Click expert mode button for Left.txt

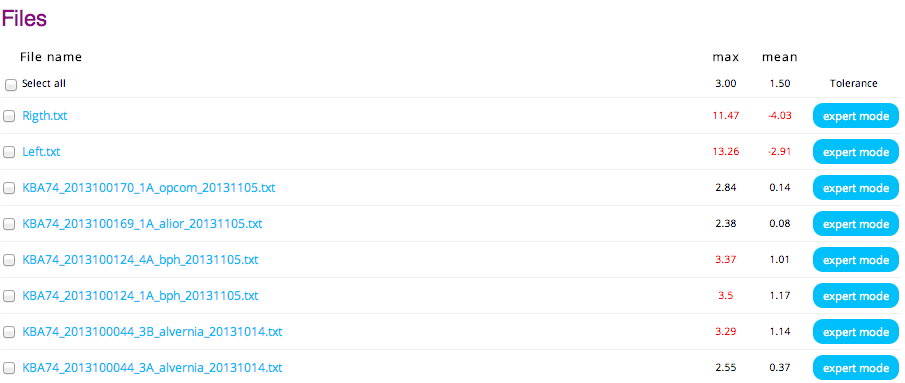(856, 152)
